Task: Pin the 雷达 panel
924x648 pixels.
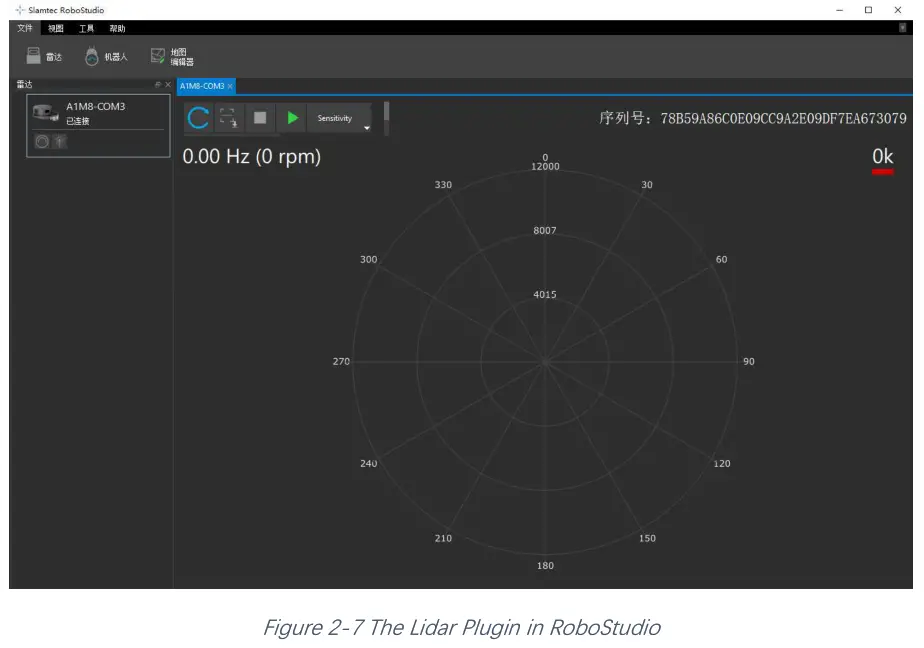Action: tap(157, 85)
